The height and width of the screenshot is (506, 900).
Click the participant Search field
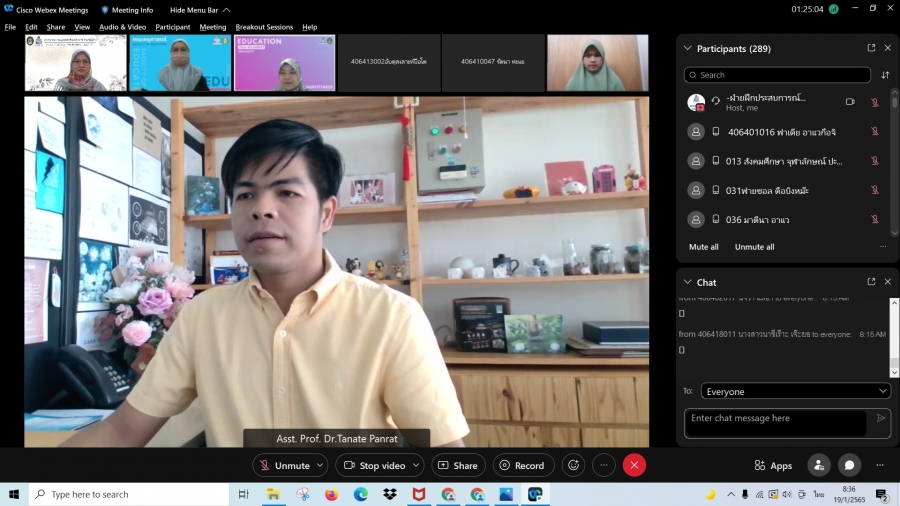(x=777, y=75)
